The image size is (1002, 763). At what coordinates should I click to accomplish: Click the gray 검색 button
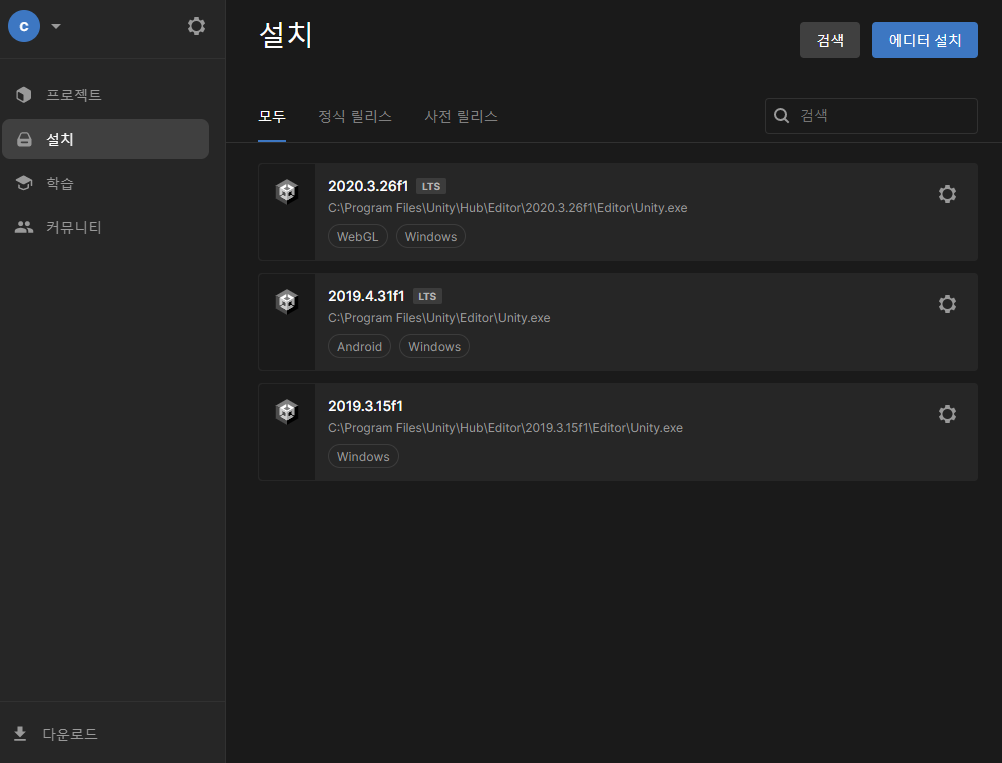click(829, 40)
